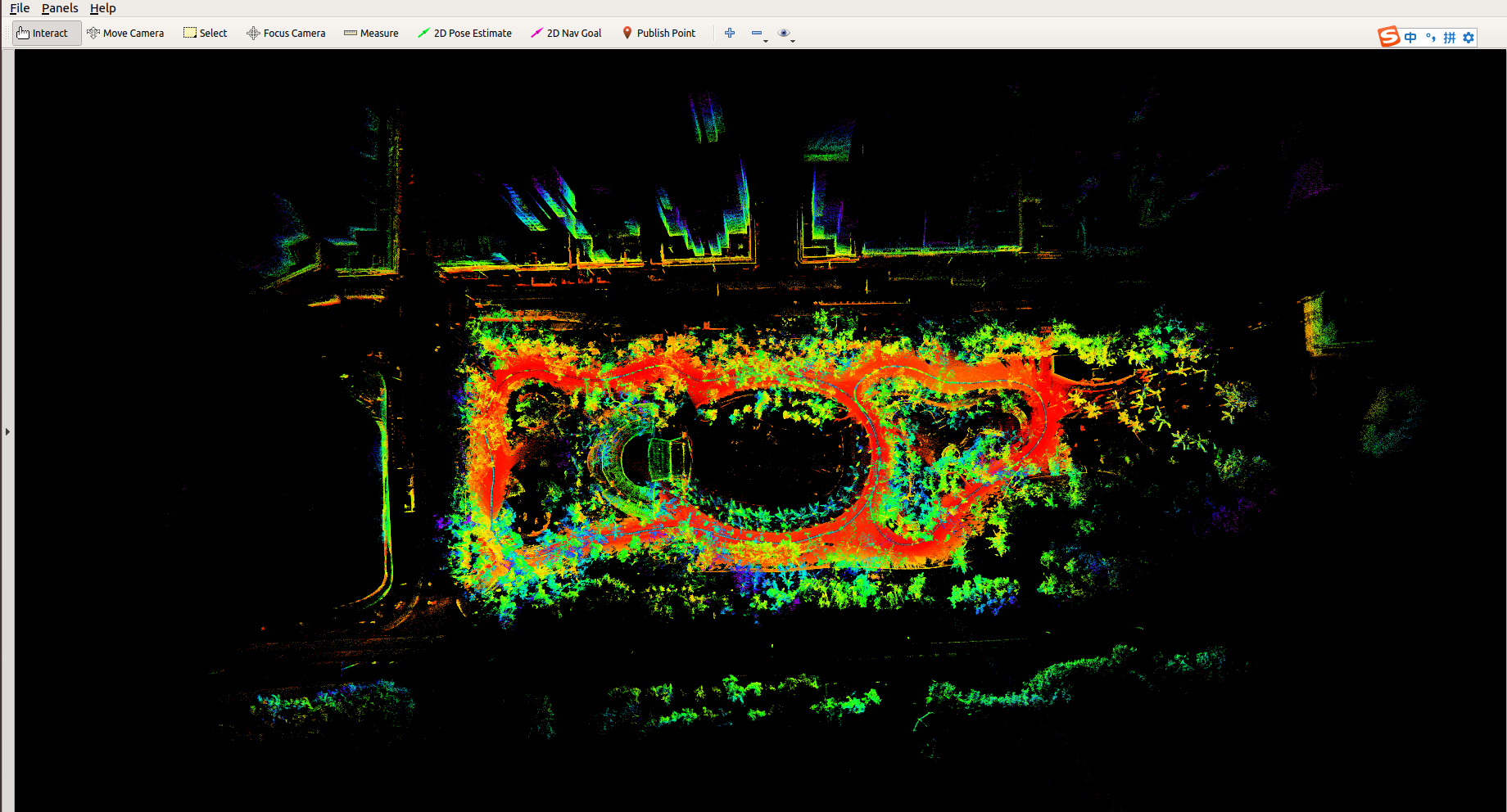Toggle the input method punctuation mode
Viewport: 1507px width, 812px height.
pyautogui.click(x=1430, y=38)
